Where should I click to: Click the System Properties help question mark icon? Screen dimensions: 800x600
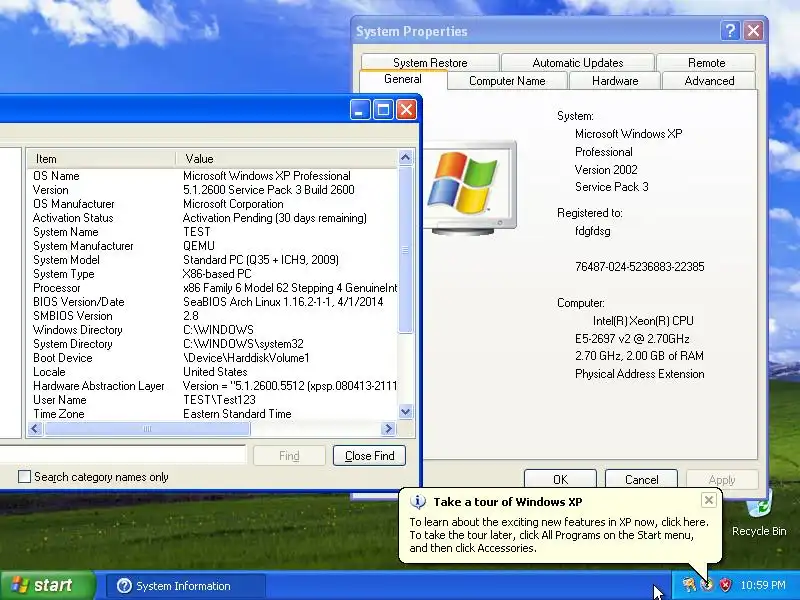pos(730,31)
